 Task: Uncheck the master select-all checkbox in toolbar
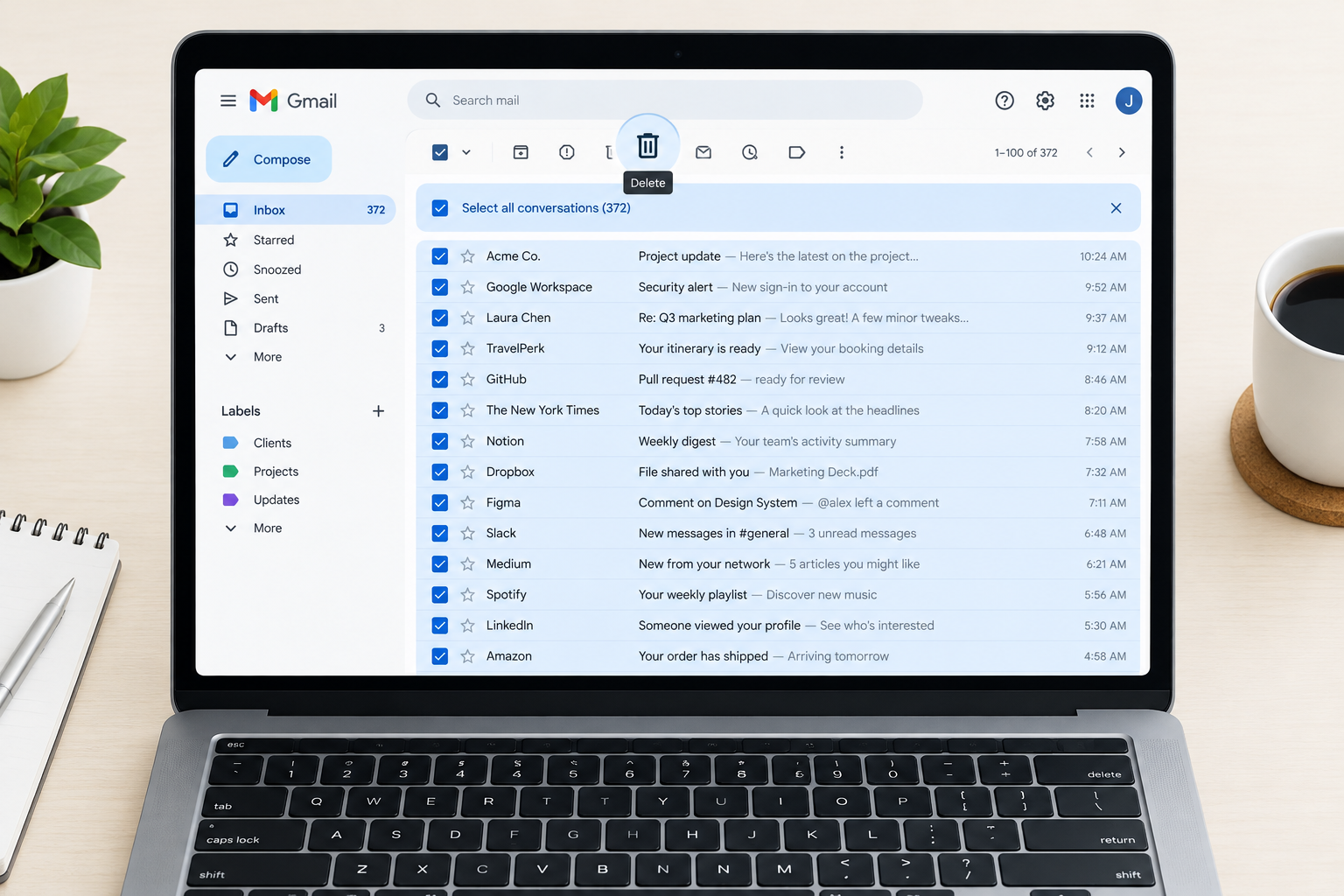[440, 152]
